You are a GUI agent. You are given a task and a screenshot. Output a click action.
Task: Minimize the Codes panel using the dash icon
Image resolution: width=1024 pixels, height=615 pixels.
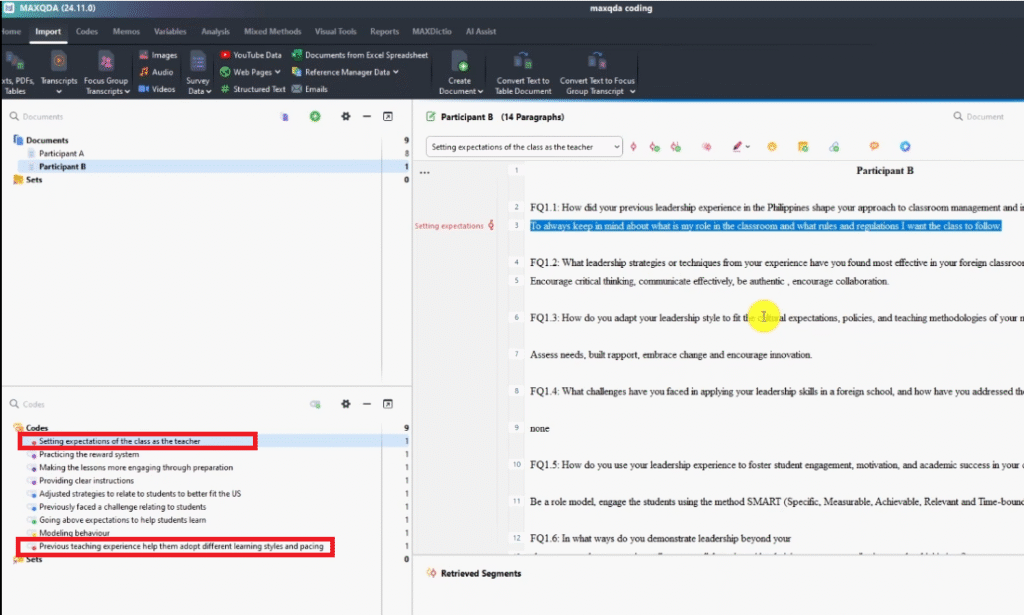(367, 404)
